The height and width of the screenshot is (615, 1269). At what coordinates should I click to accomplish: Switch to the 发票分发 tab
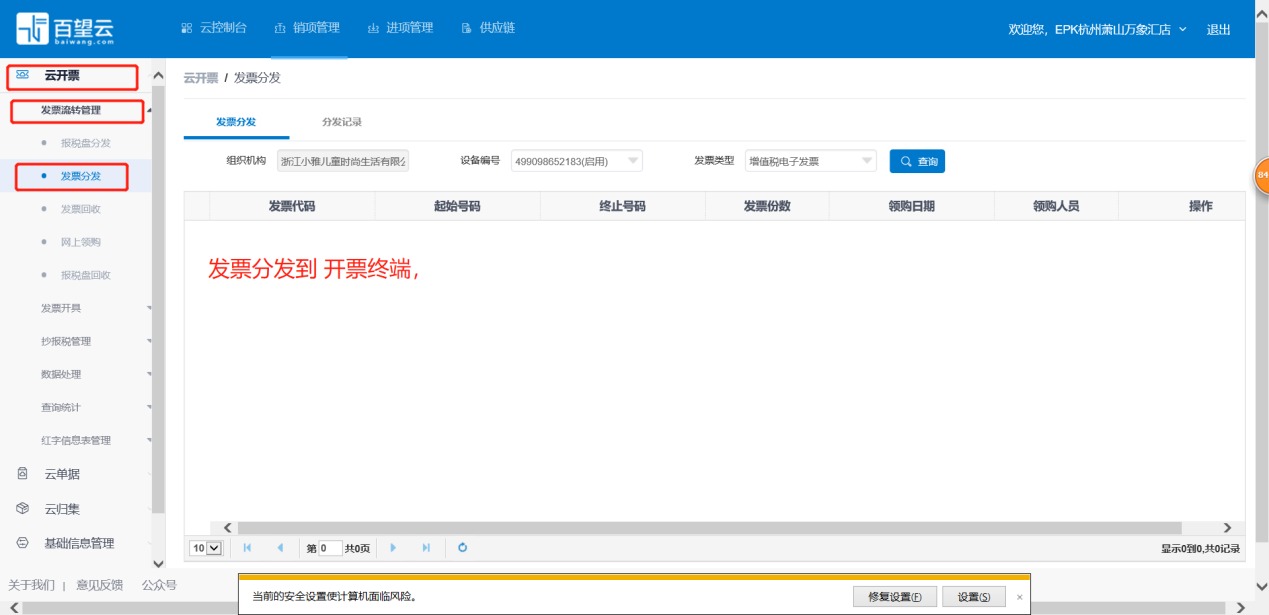(x=236, y=121)
